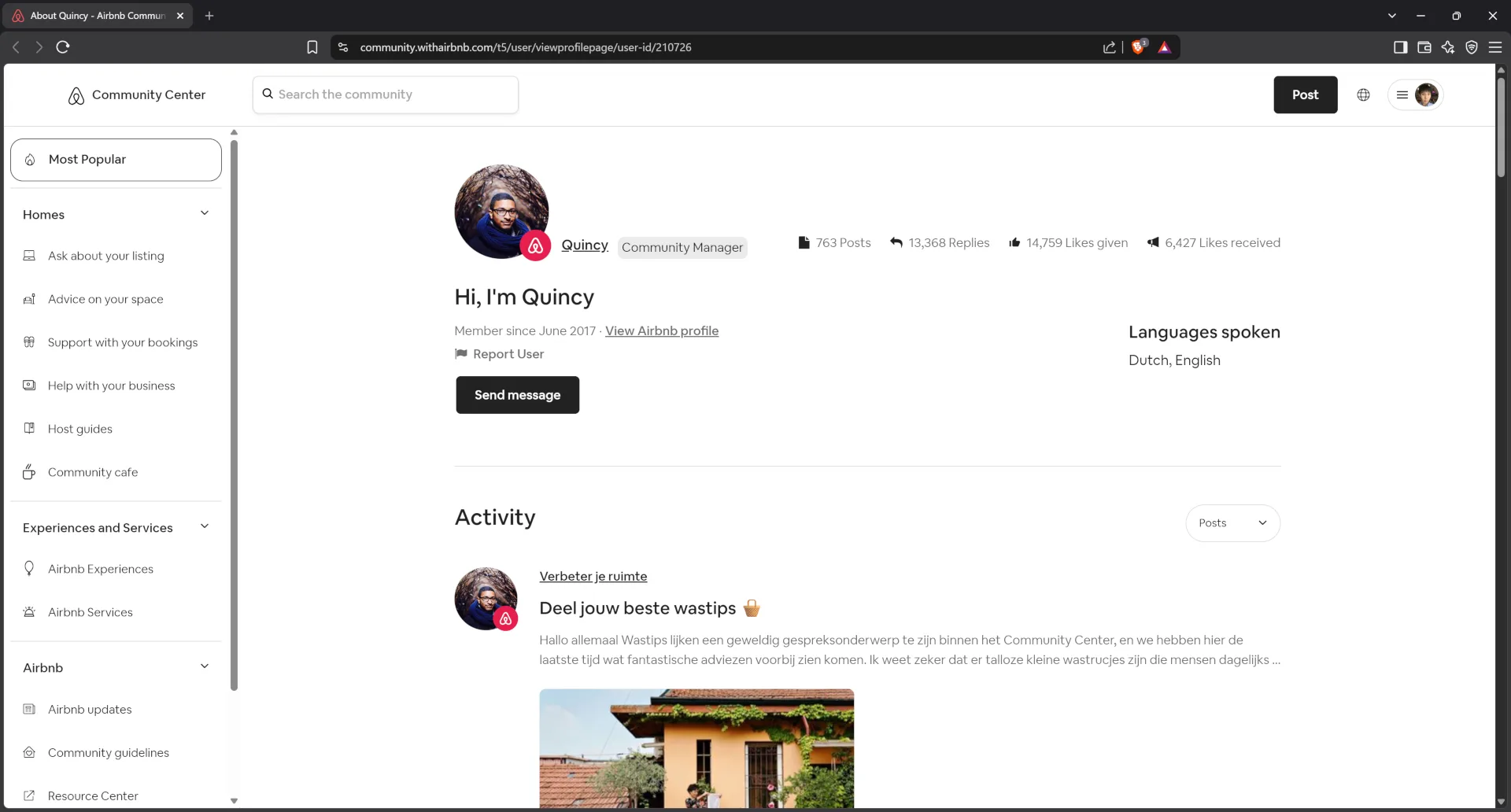1511x812 pixels.
Task: Open the language globe icon
Action: (x=1363, y=94)
